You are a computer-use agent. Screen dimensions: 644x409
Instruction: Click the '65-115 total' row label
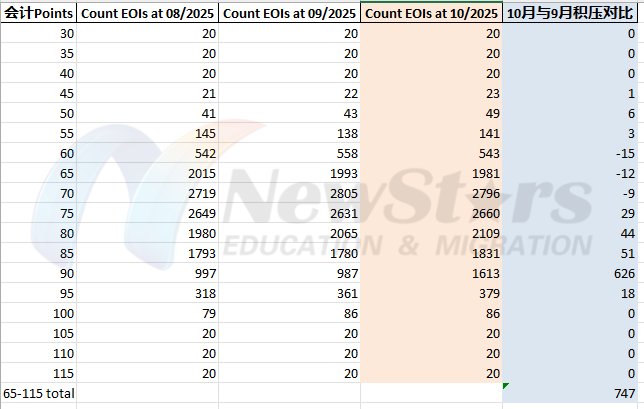point(39,394)
